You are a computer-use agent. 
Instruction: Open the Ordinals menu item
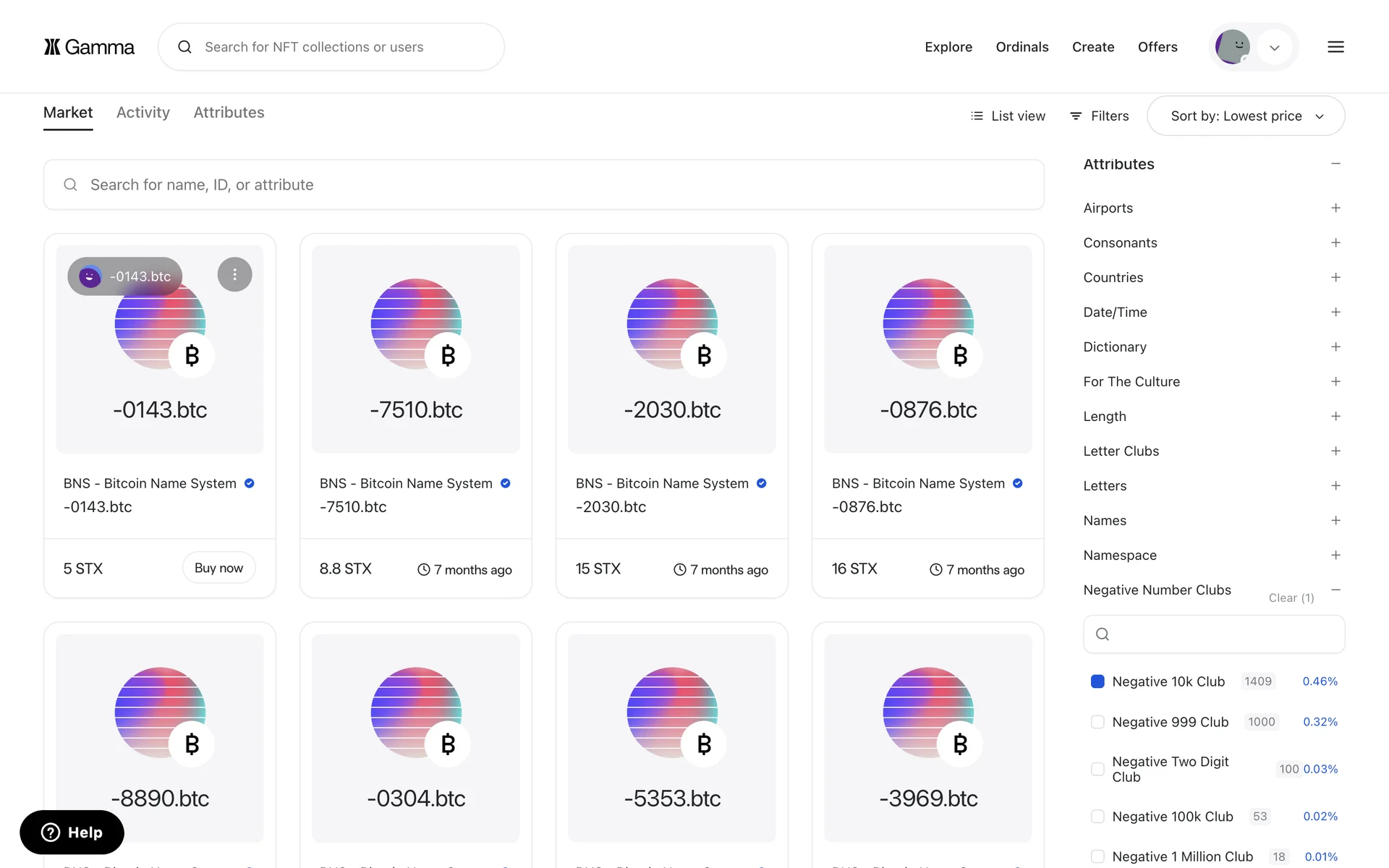[x=1021, y=47]
